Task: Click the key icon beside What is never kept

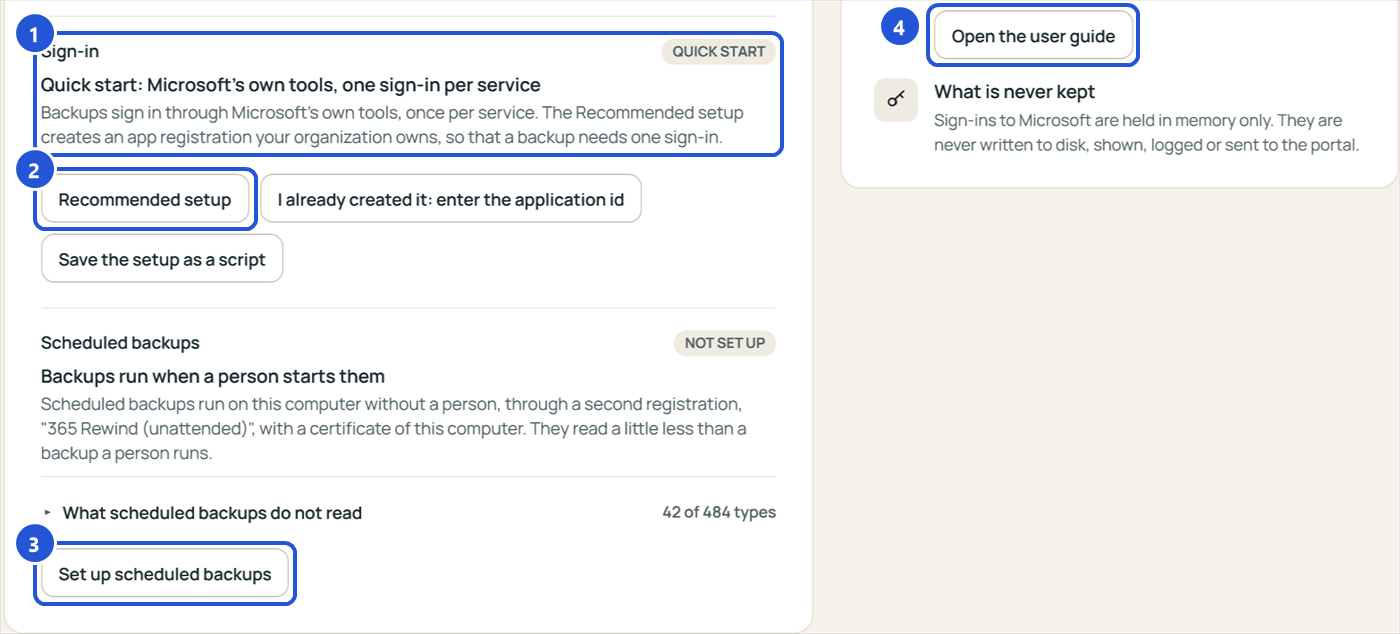Action: [896, 100]
